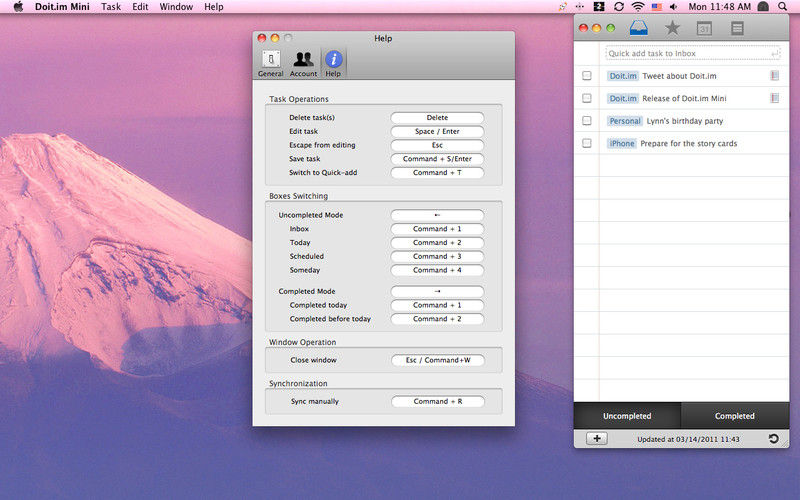Open the note icon on Tweet about Doit.im
The height and width of the screenshot is (500, 800).
click(774, 75)
